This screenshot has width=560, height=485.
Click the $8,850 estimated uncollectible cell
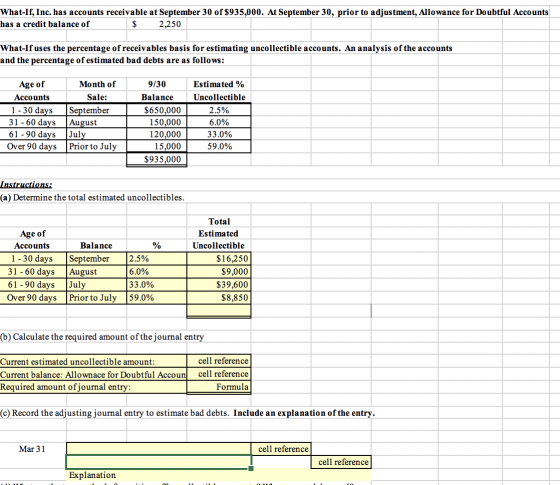219,298
